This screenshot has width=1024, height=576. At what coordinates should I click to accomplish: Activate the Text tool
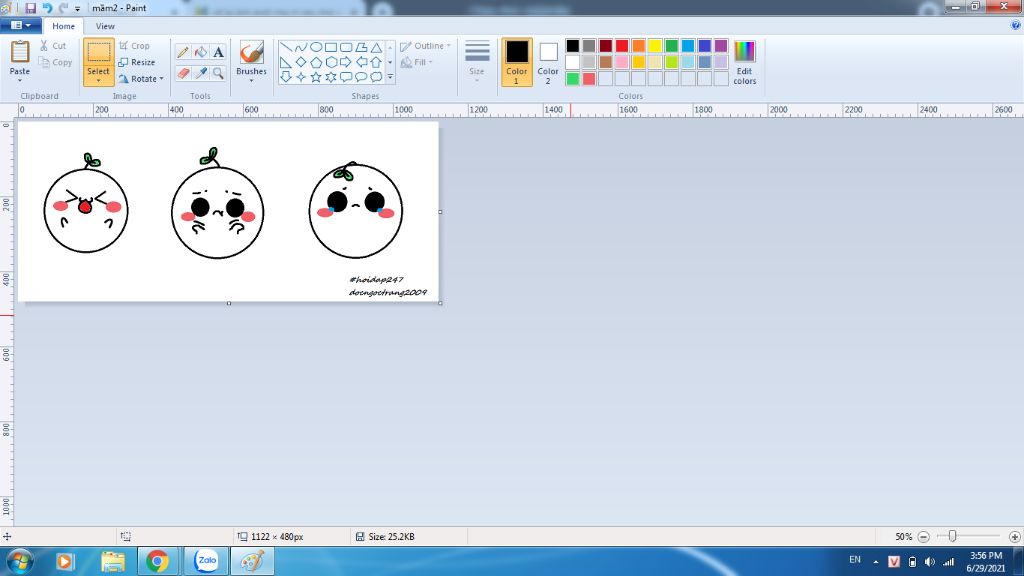(218, 52)
